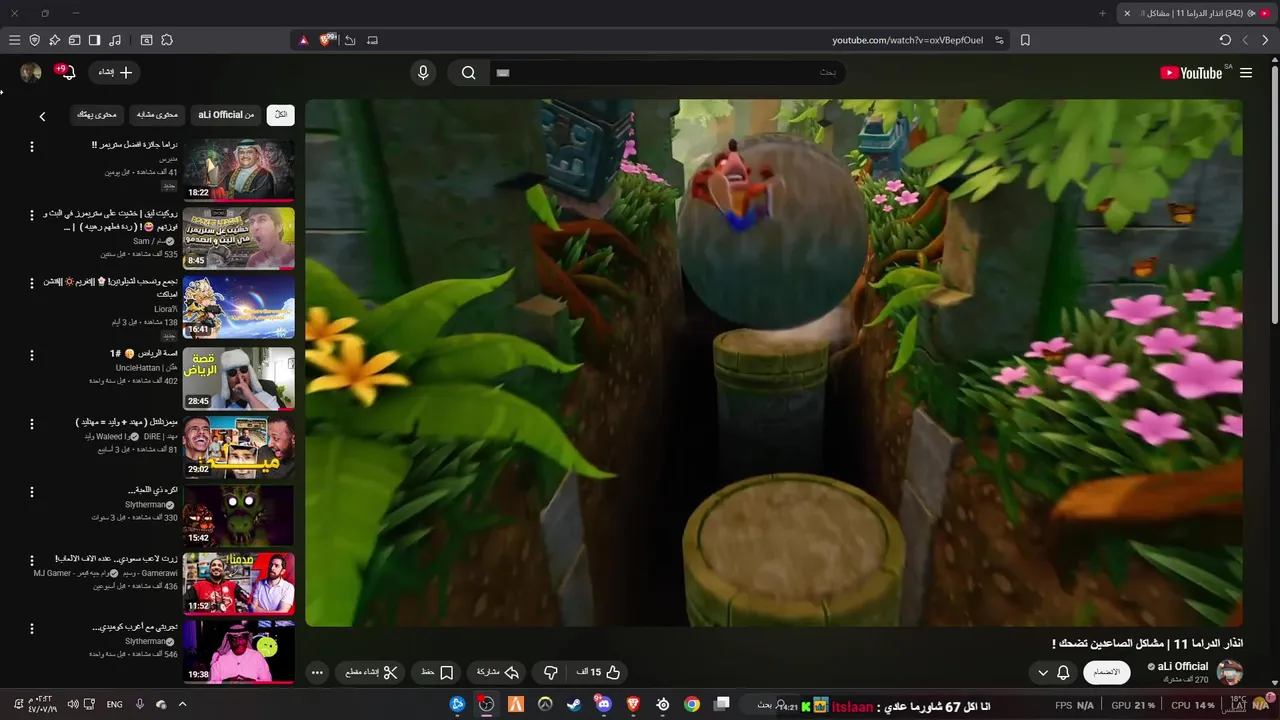Click the share arrow icon in address bar
Screen dimensions: 1280x720
click(x=350, y=40)
